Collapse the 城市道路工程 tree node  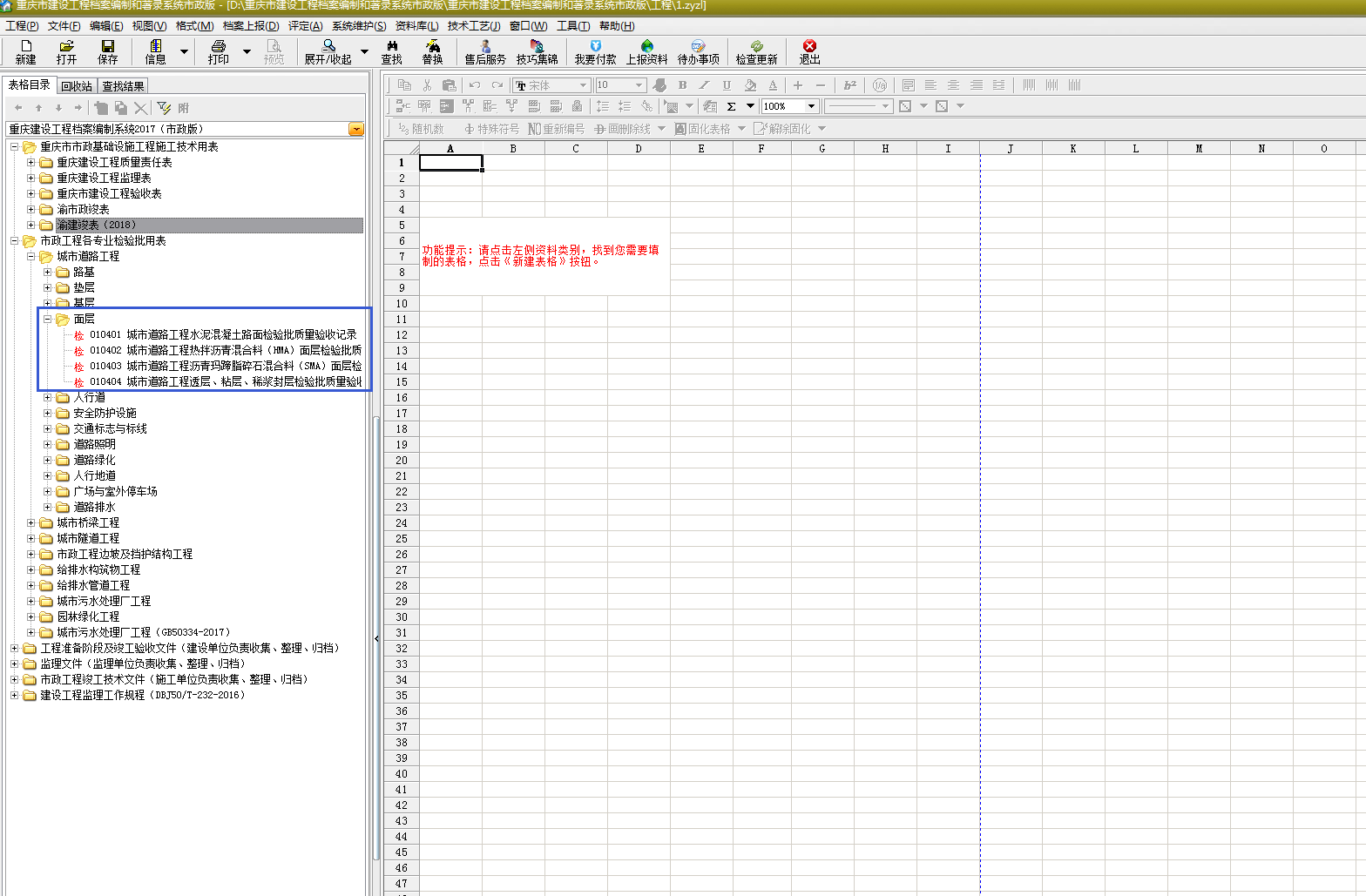pyautogui.click(x=31, y=256)
